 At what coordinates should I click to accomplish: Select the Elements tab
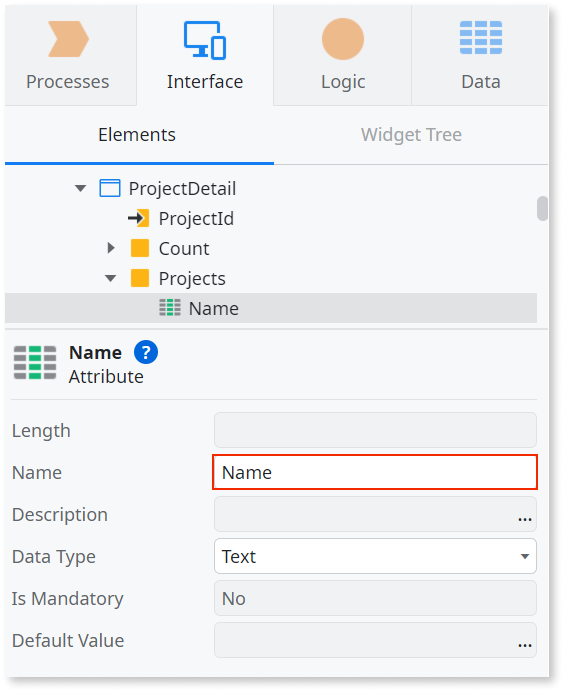tap(137, 135)
